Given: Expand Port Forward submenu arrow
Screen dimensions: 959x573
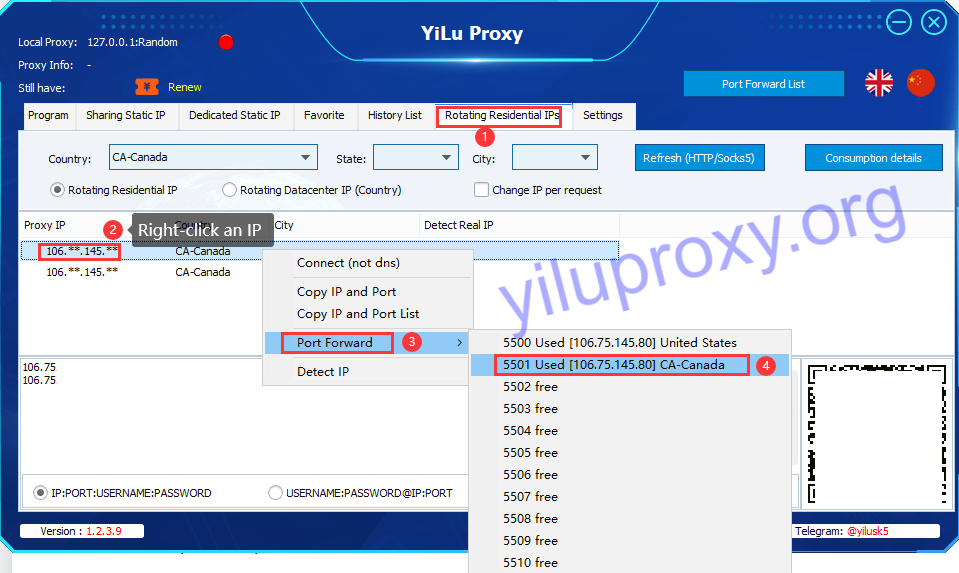Looking at the screenshot, I should click(x=459, y=343).
